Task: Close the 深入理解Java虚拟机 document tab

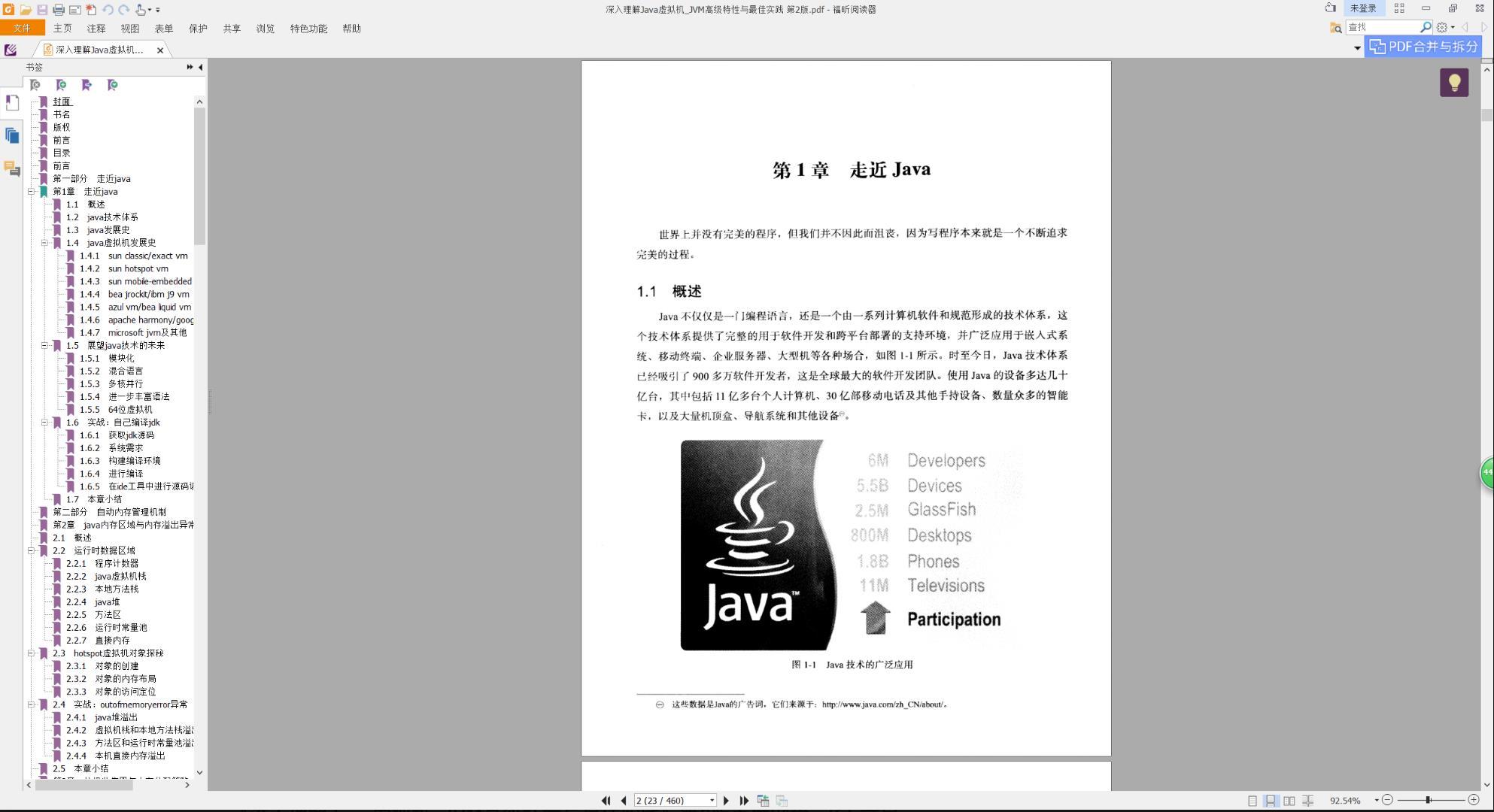Action: (x=160, y=50)
